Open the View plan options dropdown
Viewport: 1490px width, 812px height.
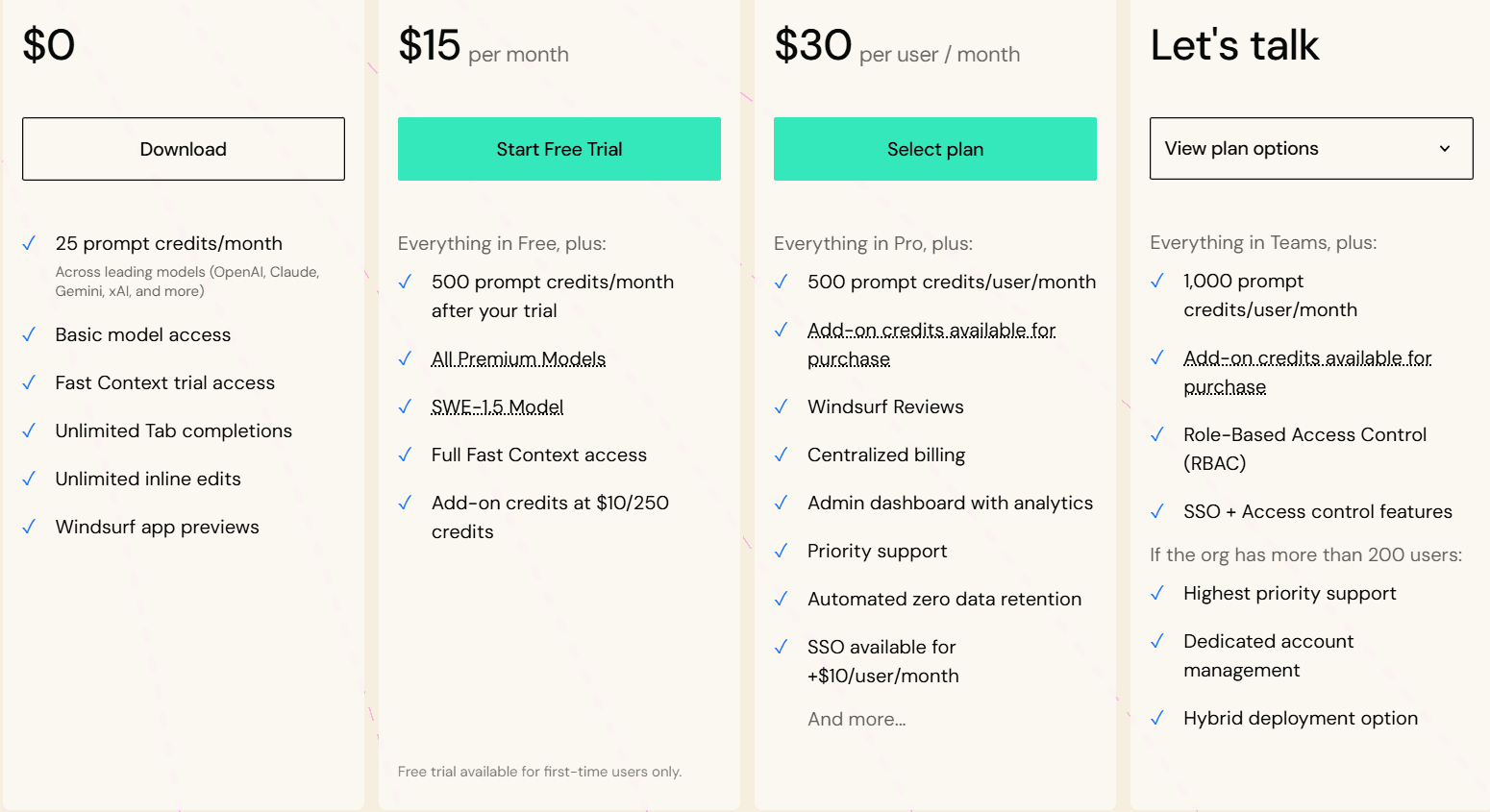[1310, 148]
